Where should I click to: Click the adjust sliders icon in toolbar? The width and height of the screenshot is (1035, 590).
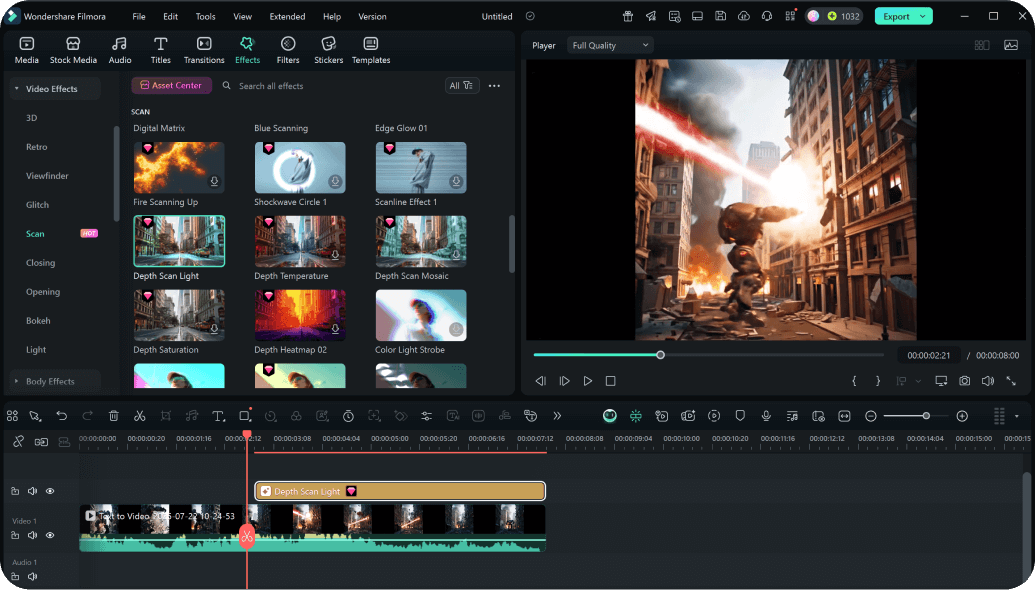point(426,416)
